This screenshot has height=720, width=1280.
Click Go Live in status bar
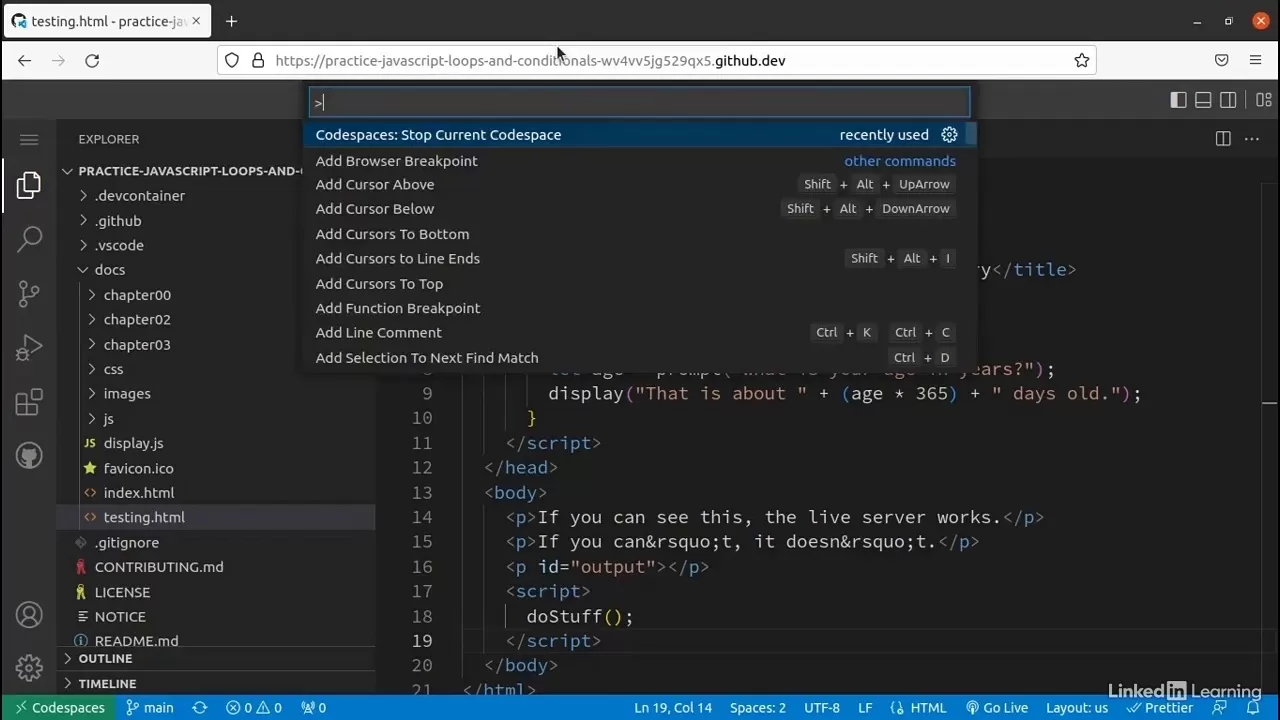pos(996,707)
